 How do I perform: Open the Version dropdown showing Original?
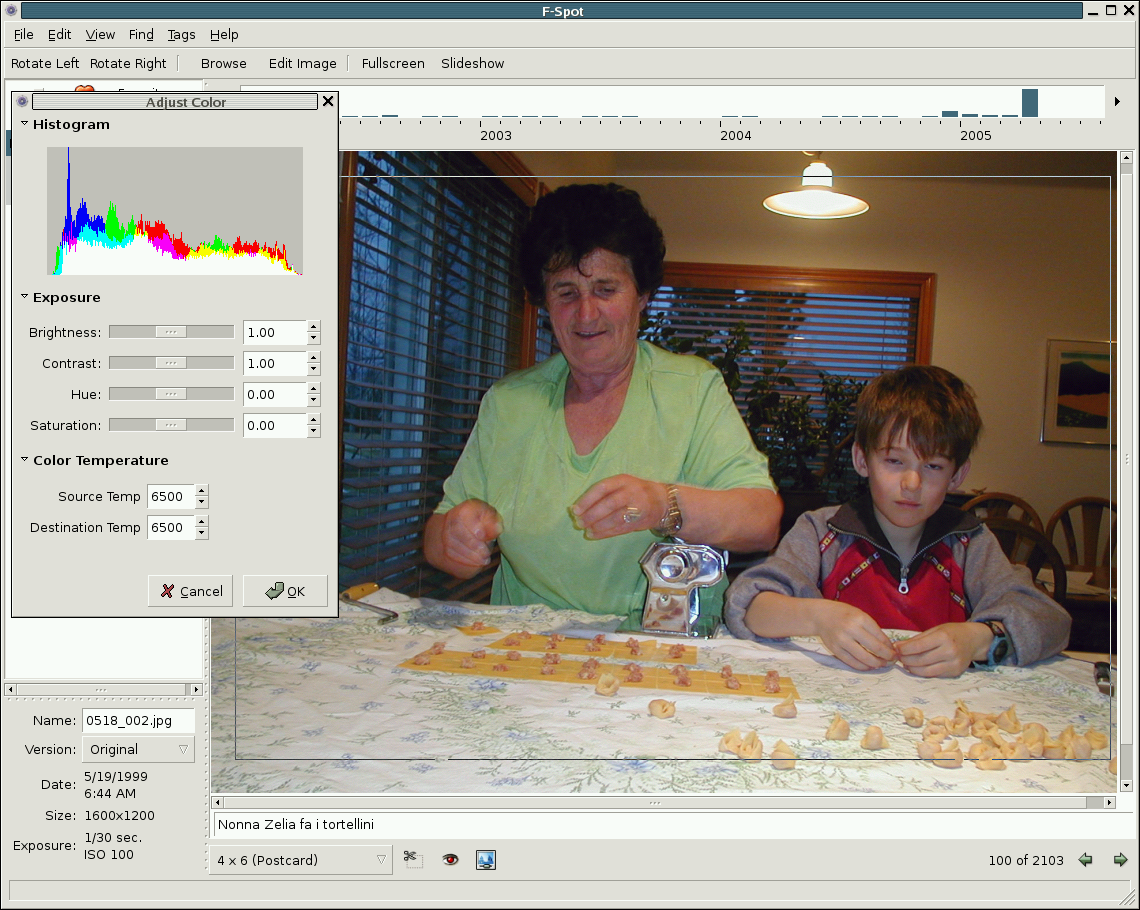tap(138, 749)
